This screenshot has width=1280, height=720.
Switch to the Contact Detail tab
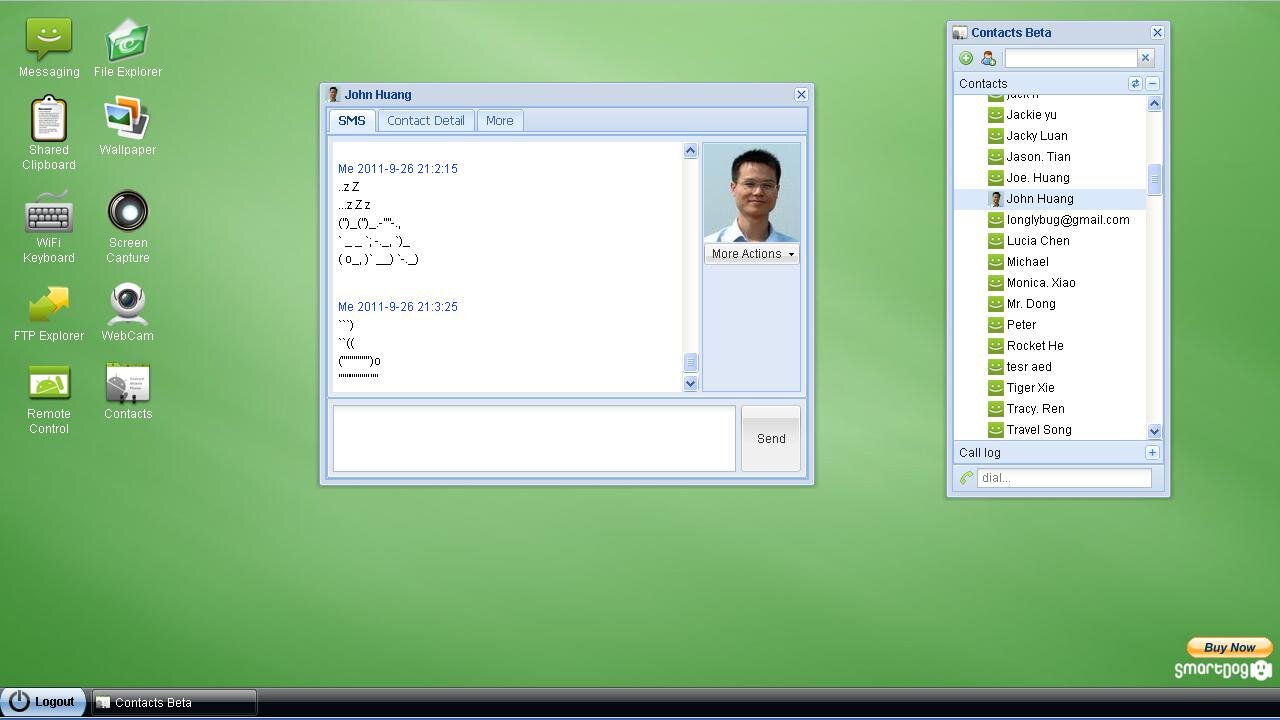[x=425, y=121]
